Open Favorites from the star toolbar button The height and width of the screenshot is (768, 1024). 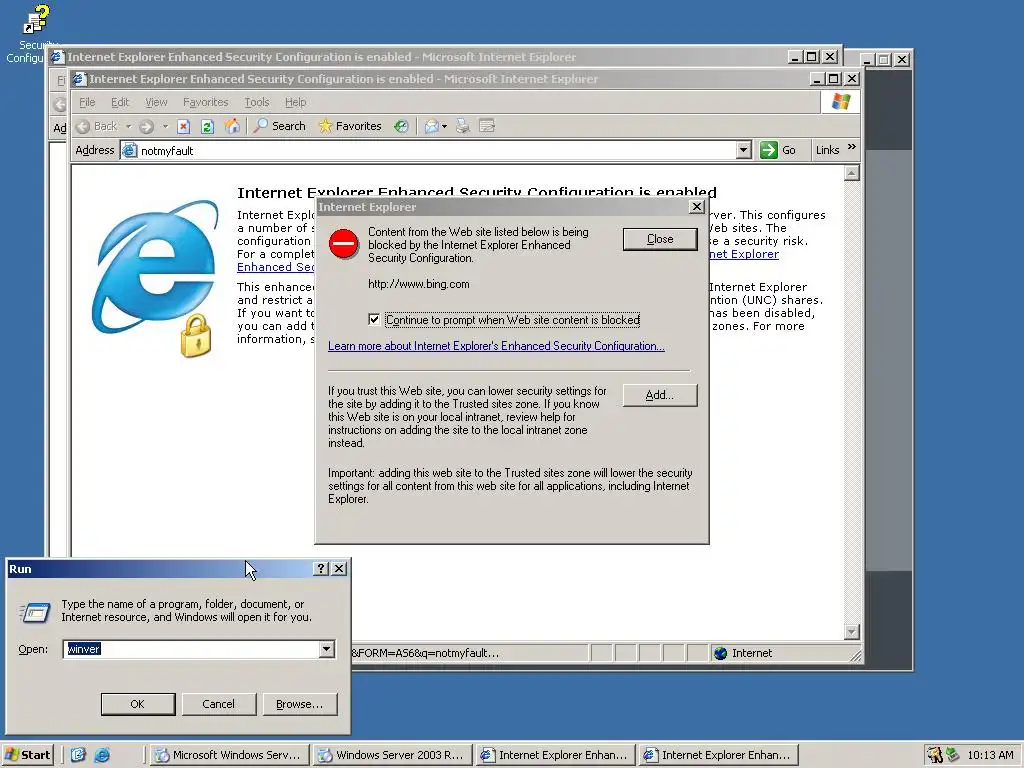349,126
